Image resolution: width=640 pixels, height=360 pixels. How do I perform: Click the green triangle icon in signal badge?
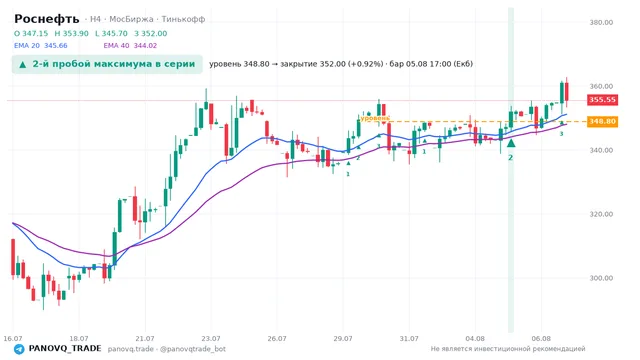click(23, 64)
